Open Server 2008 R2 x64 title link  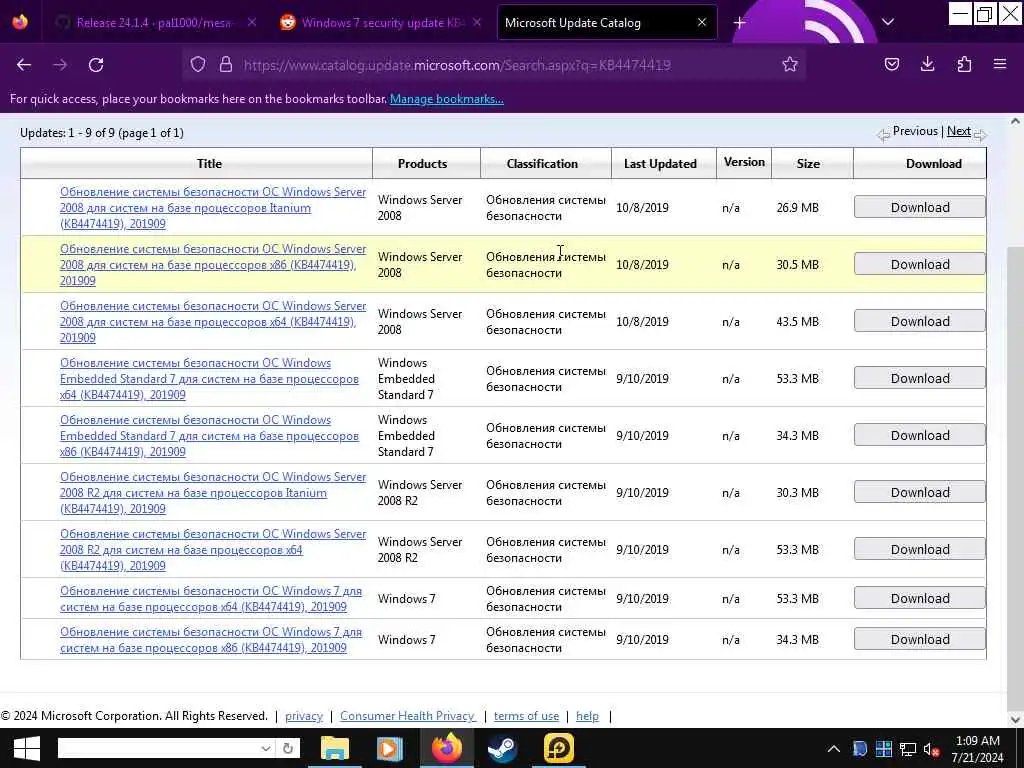(x=213, y=549)
